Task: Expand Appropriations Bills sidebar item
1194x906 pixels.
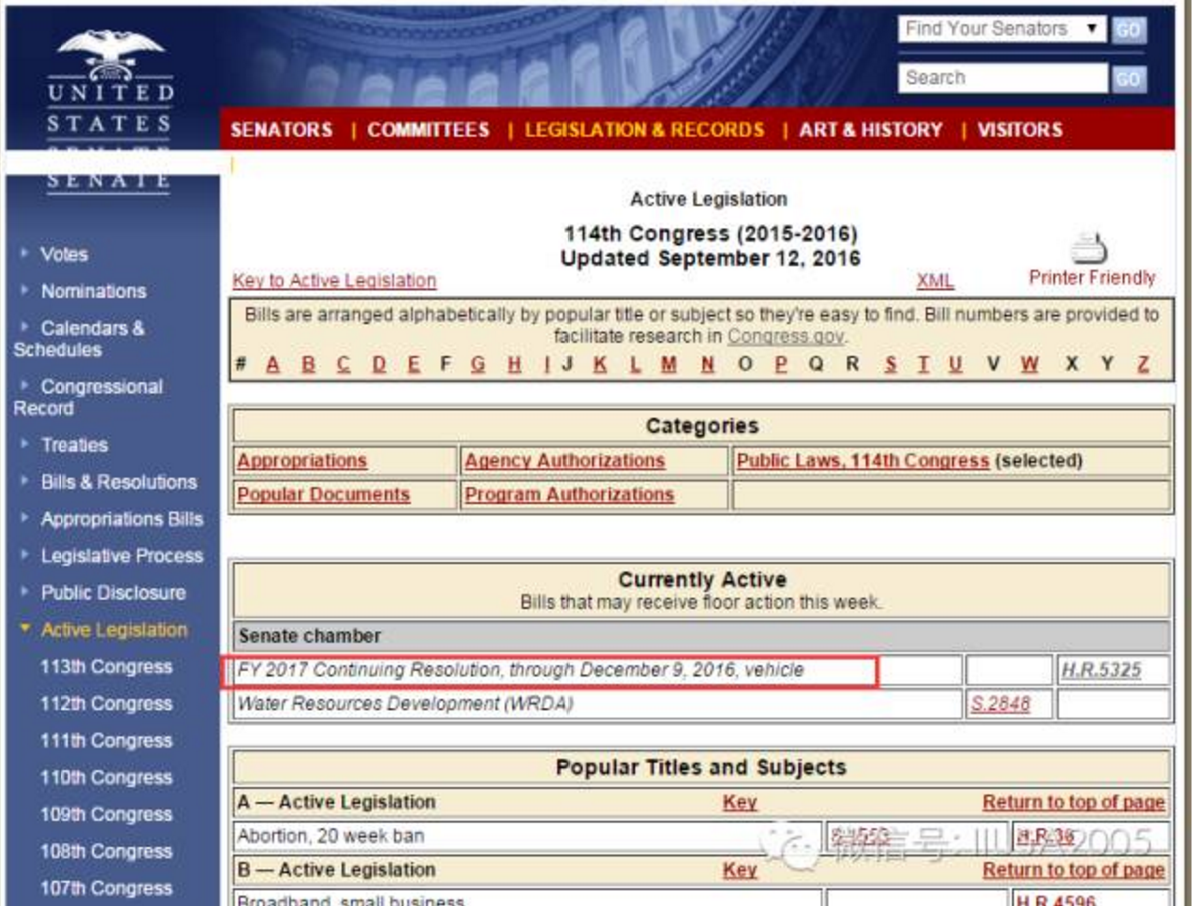Action: tap(122, 519)
